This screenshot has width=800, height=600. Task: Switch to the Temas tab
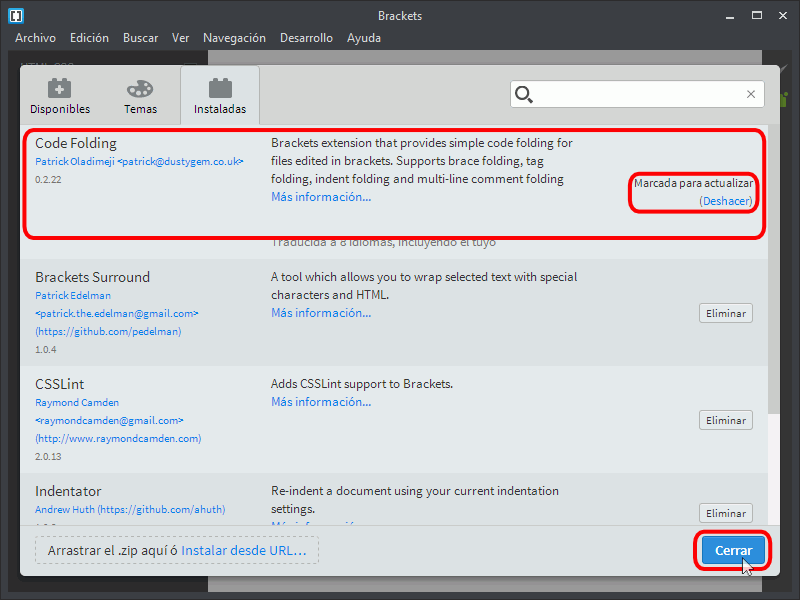[140, 96]
